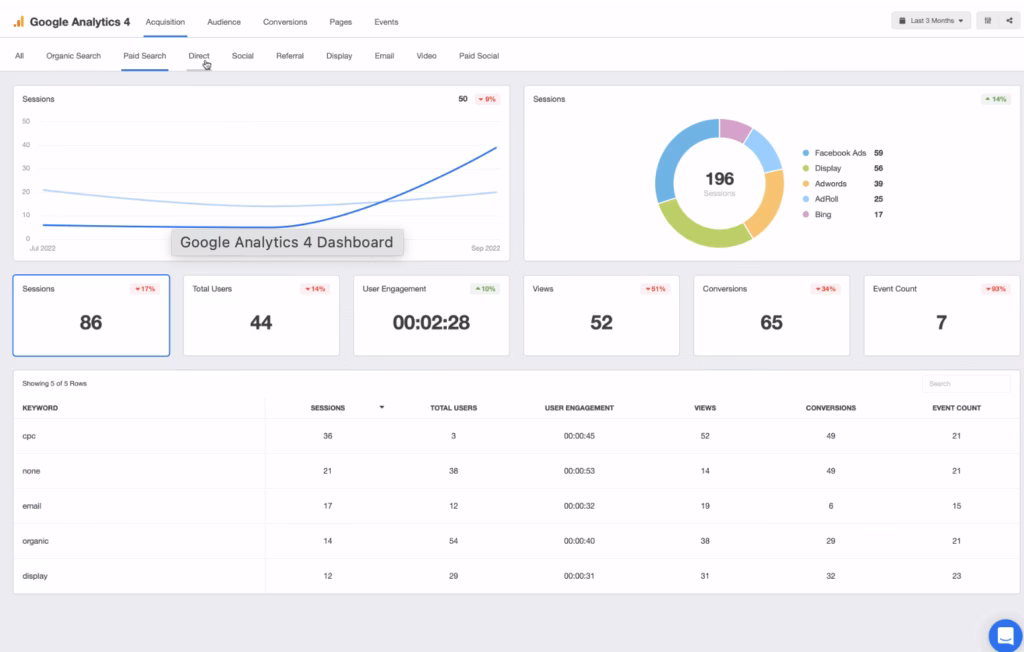Toggle the Display series in donut chart legend
The height and width of the screenshot is (652, 1024).
coord(806,168)
